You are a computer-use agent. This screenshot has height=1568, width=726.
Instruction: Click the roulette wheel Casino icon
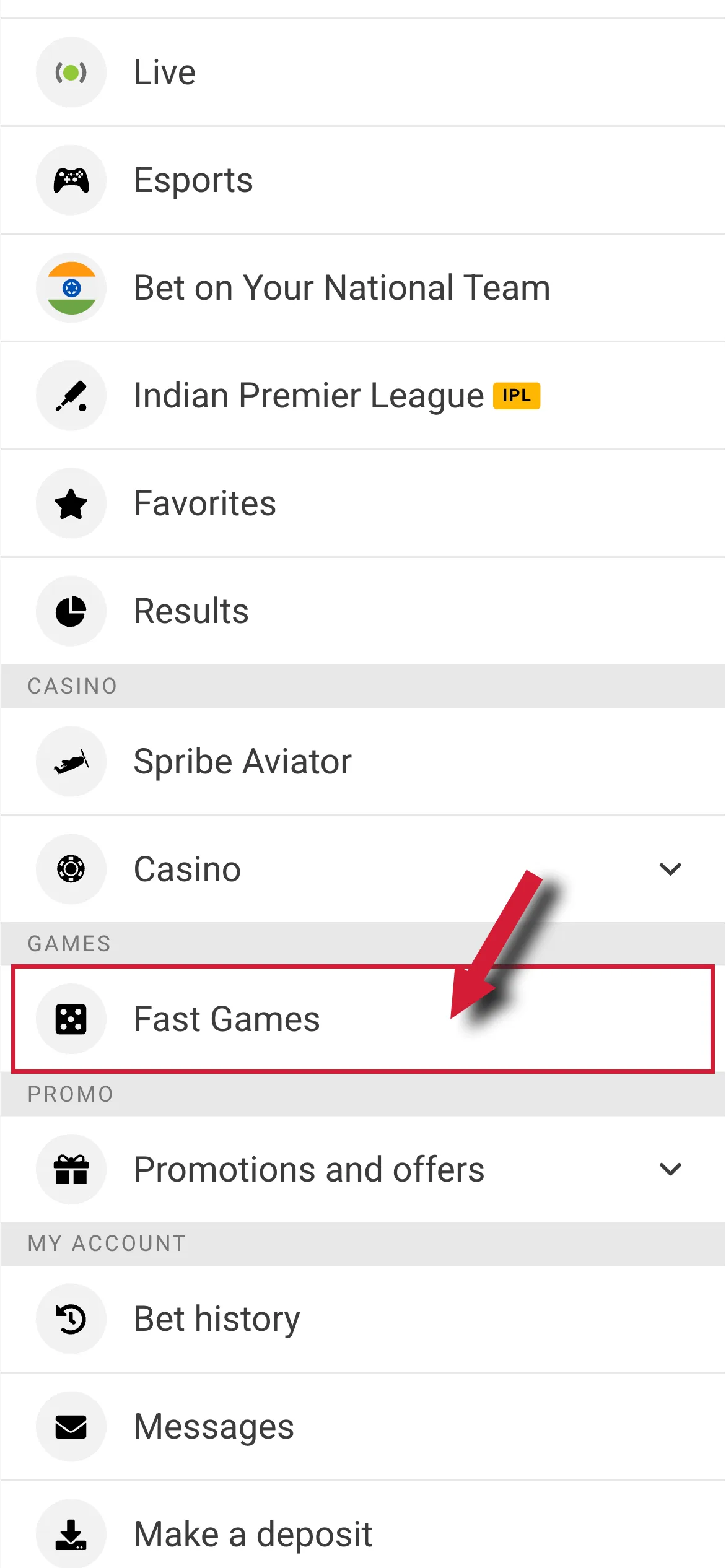coord(71,869)
